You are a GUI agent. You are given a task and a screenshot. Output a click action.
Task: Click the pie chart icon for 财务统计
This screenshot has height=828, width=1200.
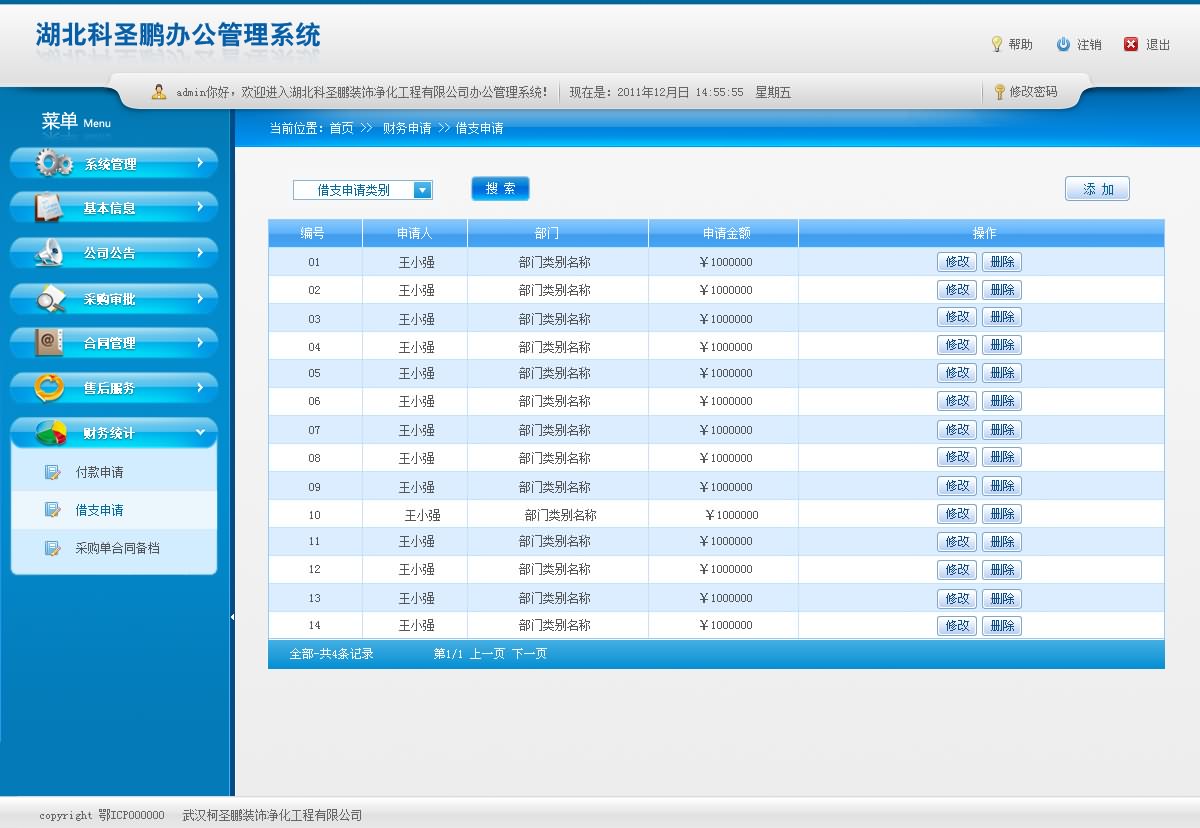[x=52, y=433]
